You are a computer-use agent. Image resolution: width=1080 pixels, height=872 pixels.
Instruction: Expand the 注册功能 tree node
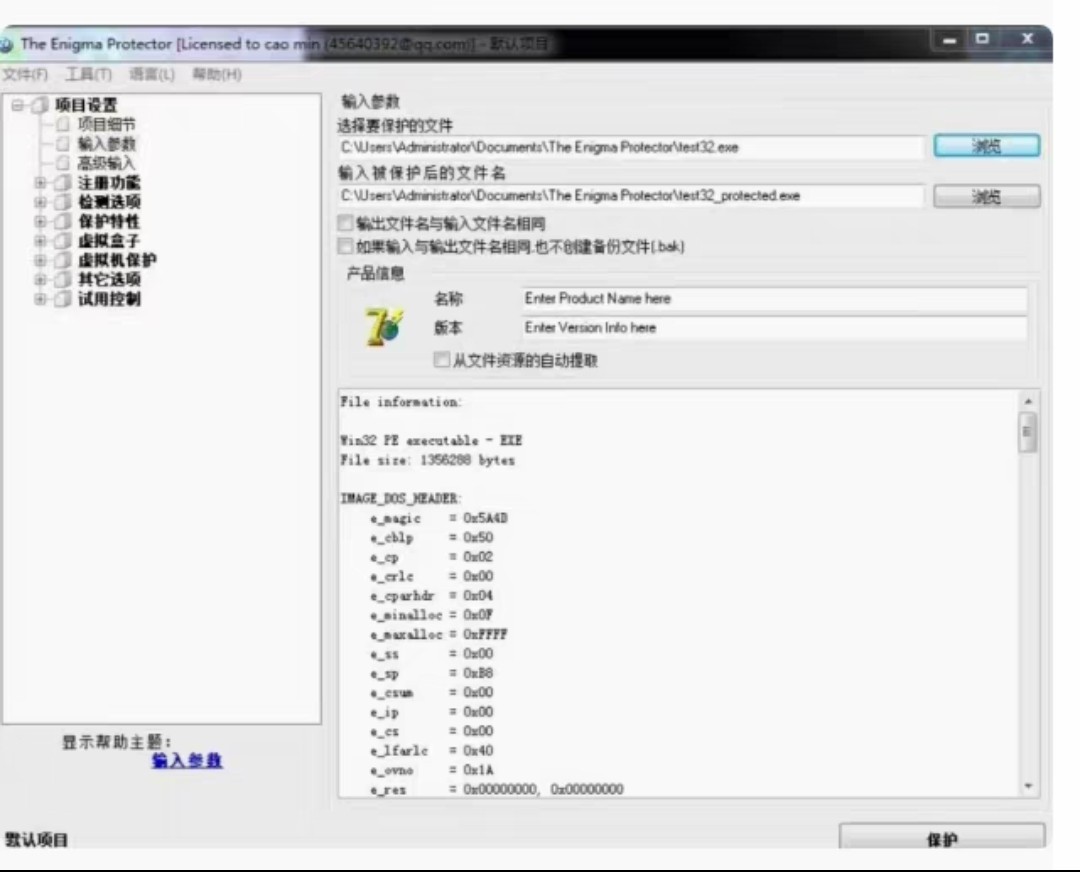click(40, 183)
